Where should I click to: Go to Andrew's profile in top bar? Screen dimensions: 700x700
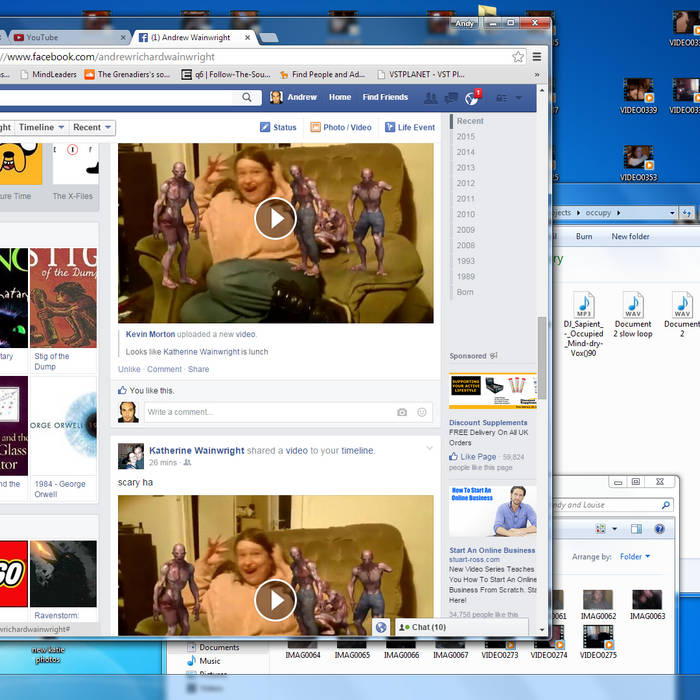click(x=293, y=97)
